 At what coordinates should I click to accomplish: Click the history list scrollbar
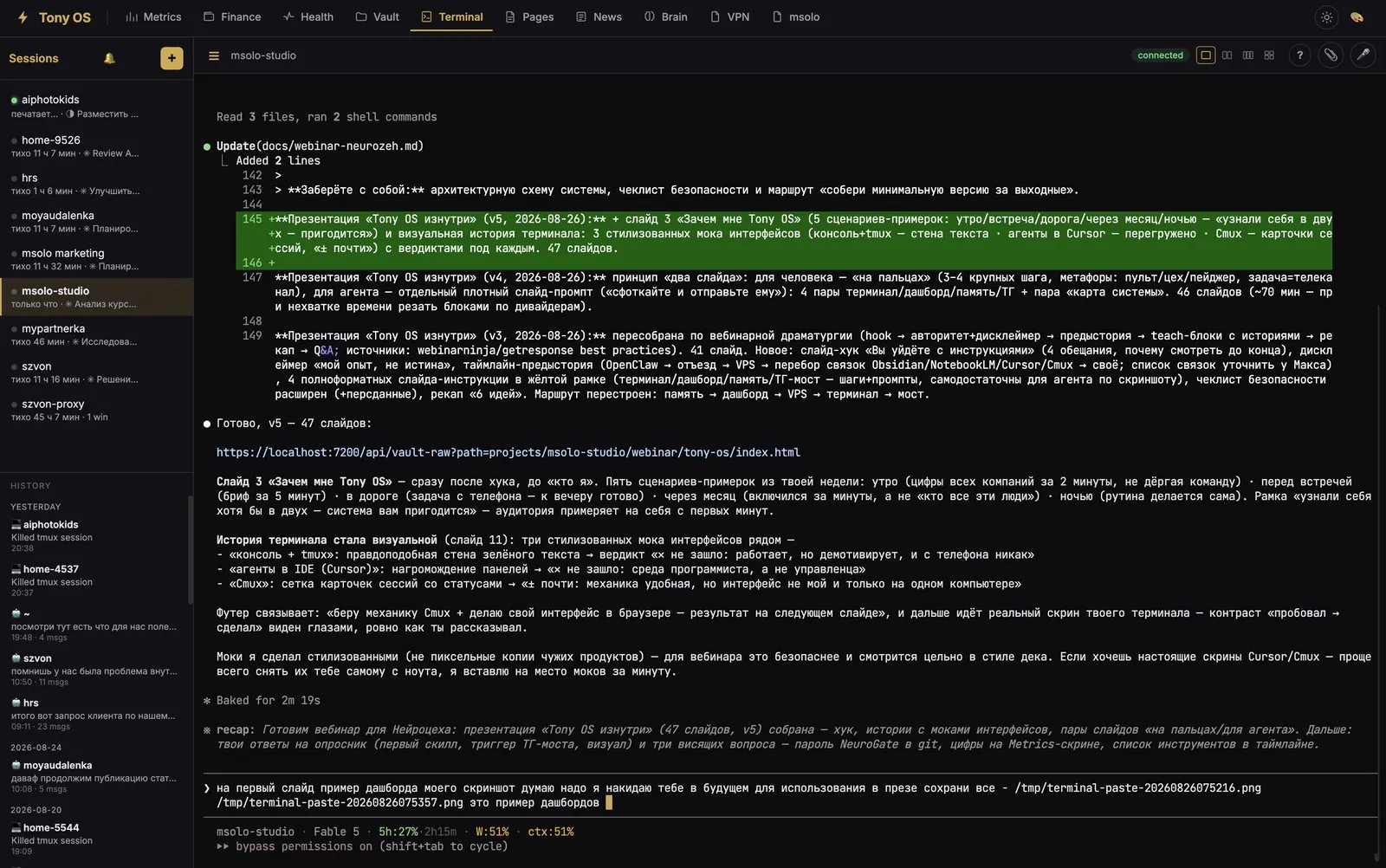[x=190, y=549]
